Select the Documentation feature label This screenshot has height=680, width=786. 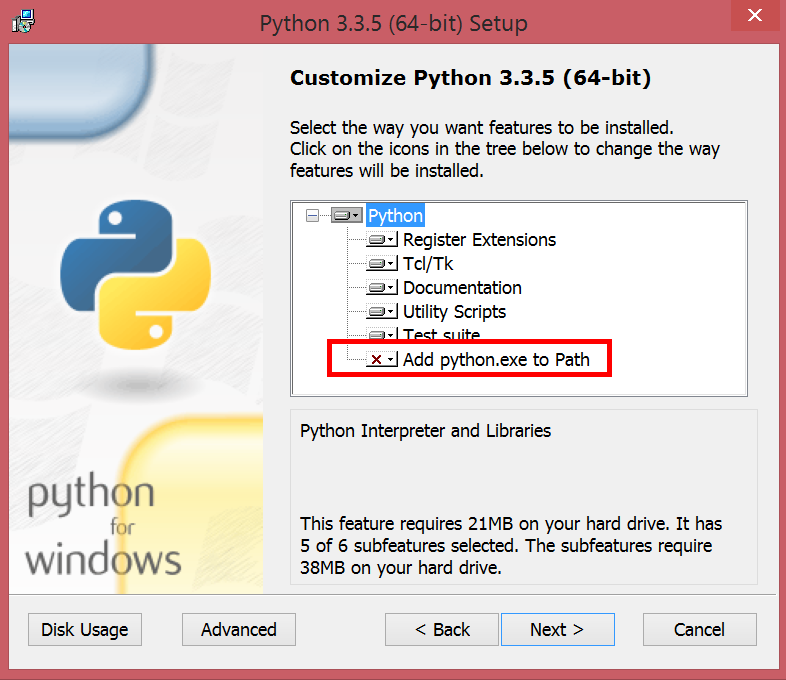tap(462, 288)
